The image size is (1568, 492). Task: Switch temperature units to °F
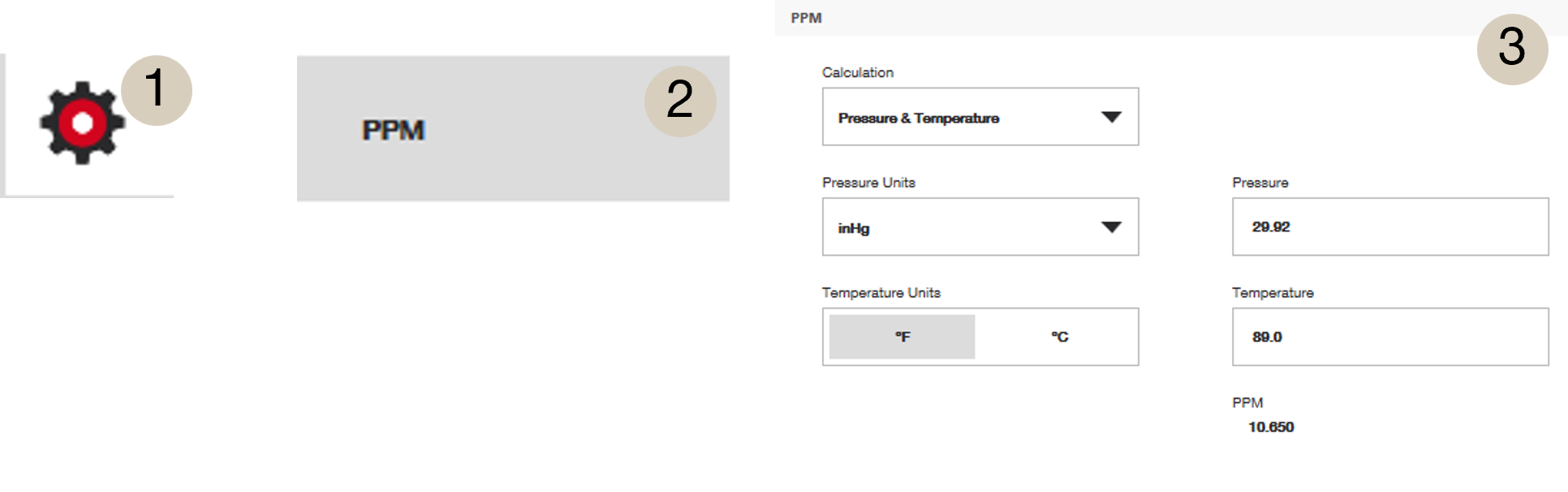point(902,337)
